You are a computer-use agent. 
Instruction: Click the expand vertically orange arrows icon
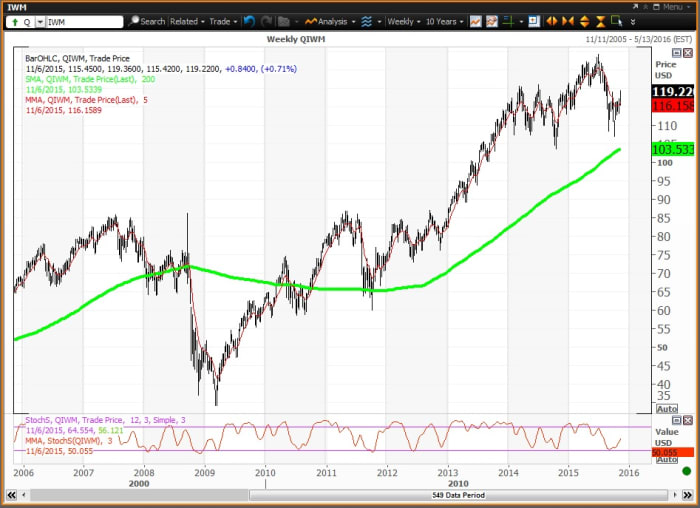point(584,21)
